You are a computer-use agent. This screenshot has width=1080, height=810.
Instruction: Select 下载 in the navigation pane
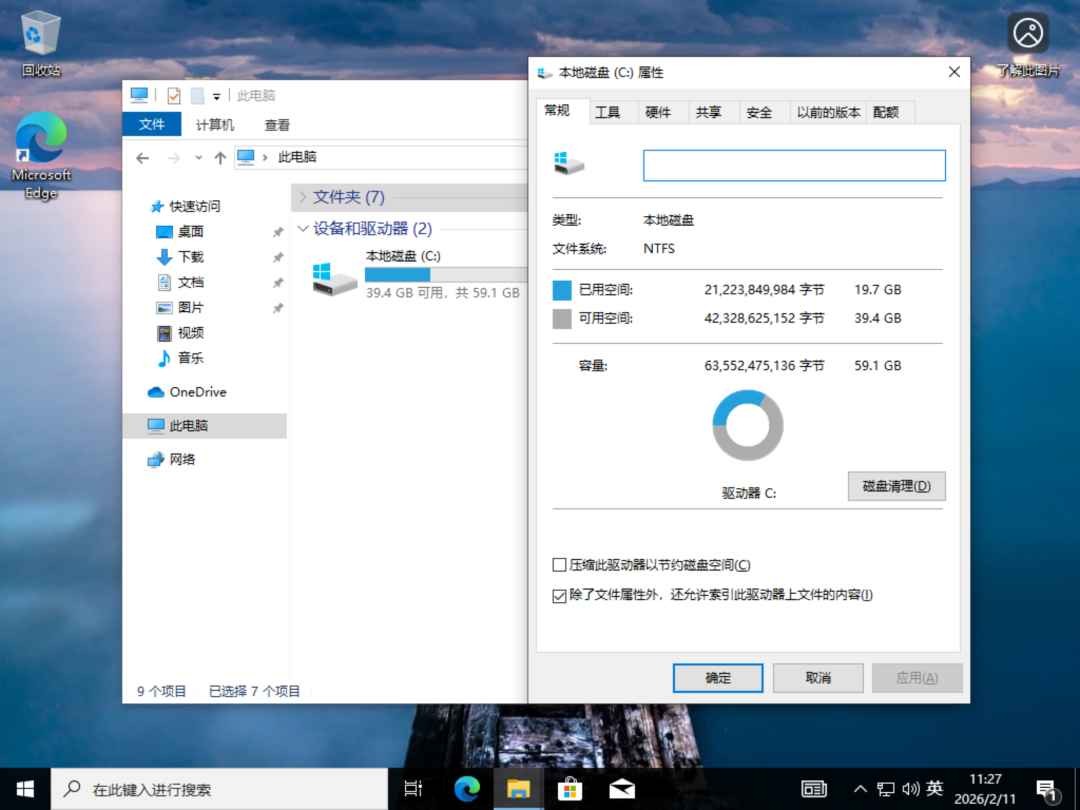[191, 257]
